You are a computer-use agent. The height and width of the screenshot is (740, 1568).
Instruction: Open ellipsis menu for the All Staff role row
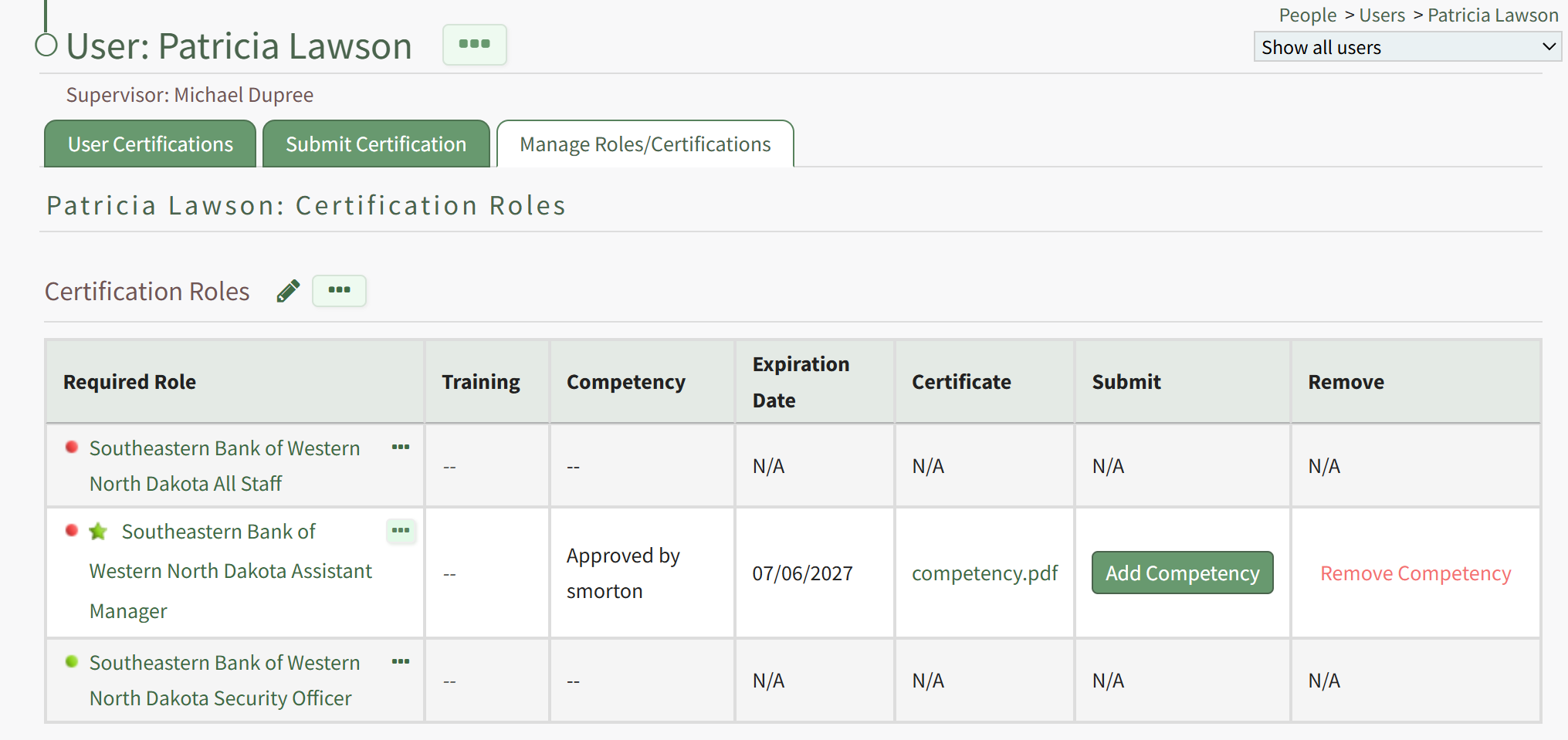pos(400,448)
